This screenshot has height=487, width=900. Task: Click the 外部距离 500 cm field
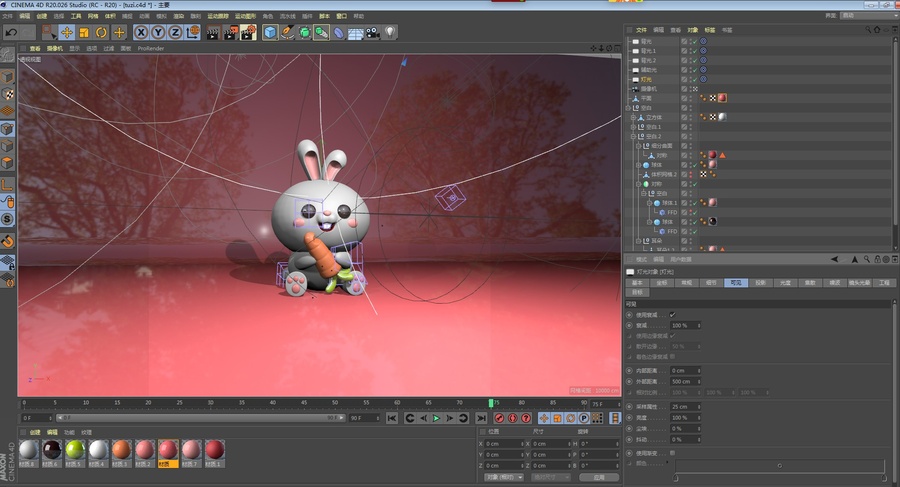[x=685, y=381]
